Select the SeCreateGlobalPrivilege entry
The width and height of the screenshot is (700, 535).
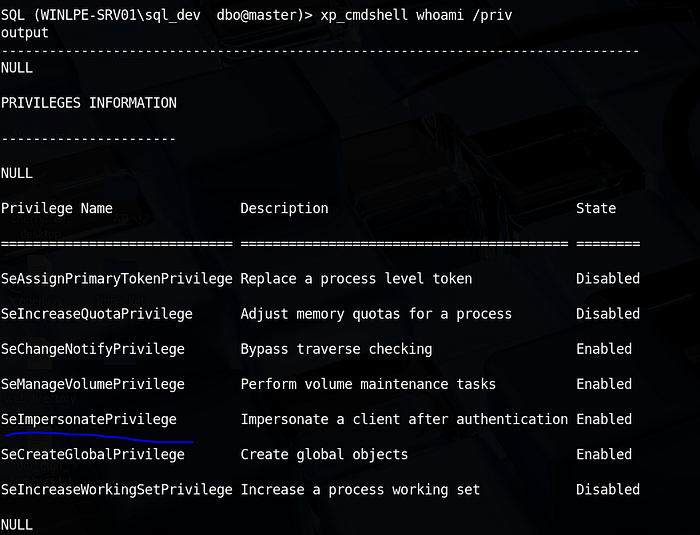93,455
